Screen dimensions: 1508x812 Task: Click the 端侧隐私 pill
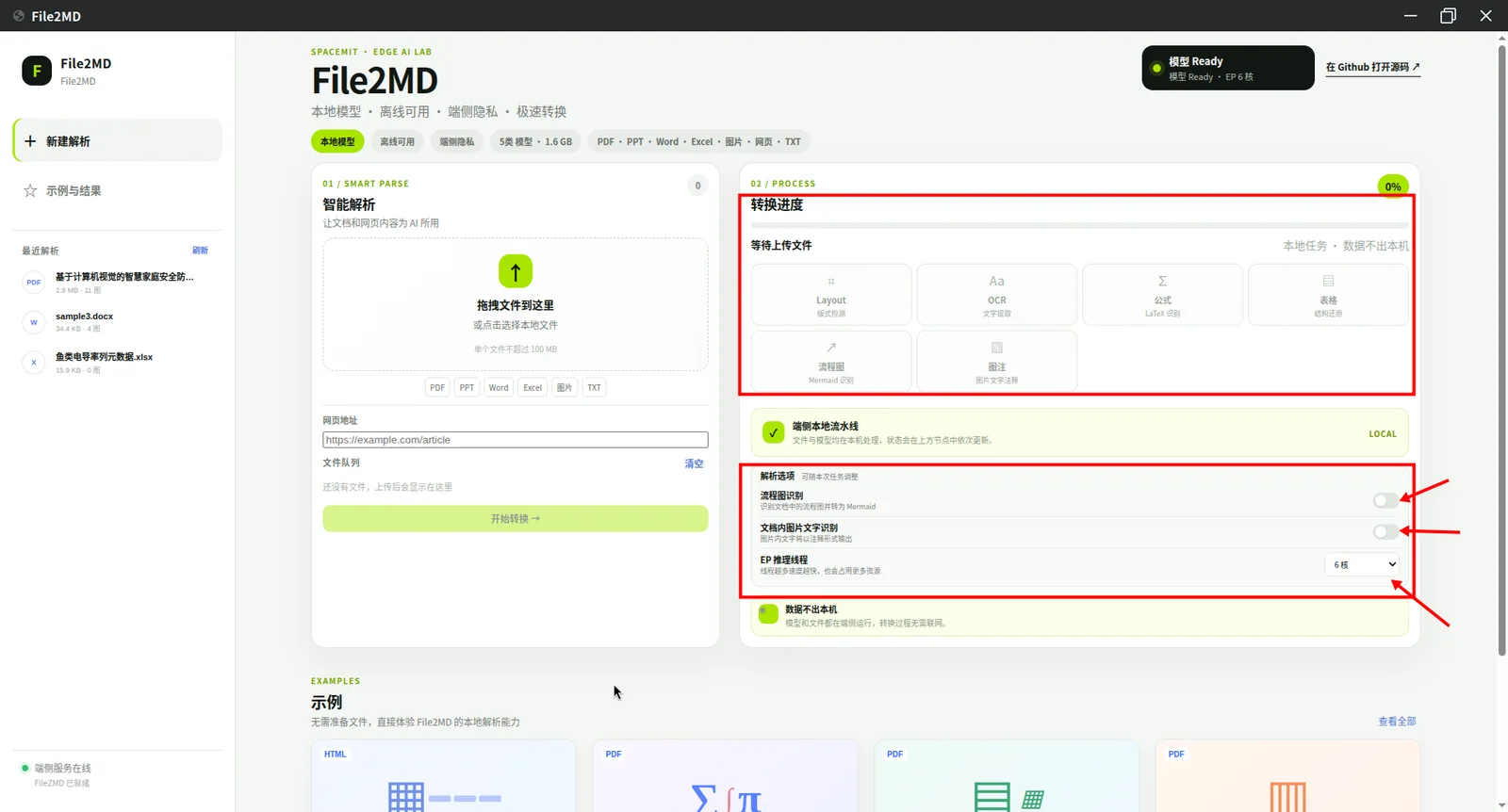pos(457,142)
